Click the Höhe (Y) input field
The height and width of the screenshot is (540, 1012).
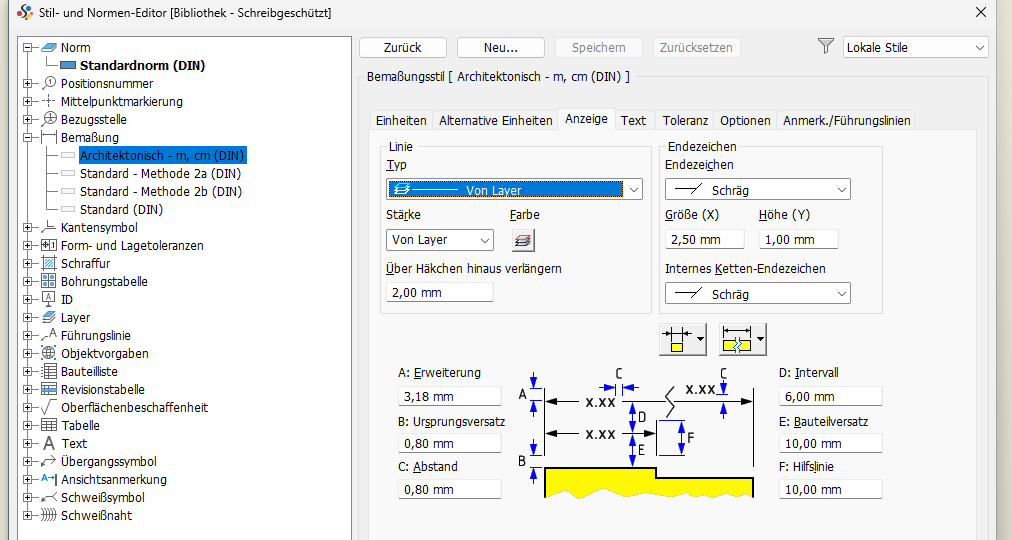click(x=799, y=239)
